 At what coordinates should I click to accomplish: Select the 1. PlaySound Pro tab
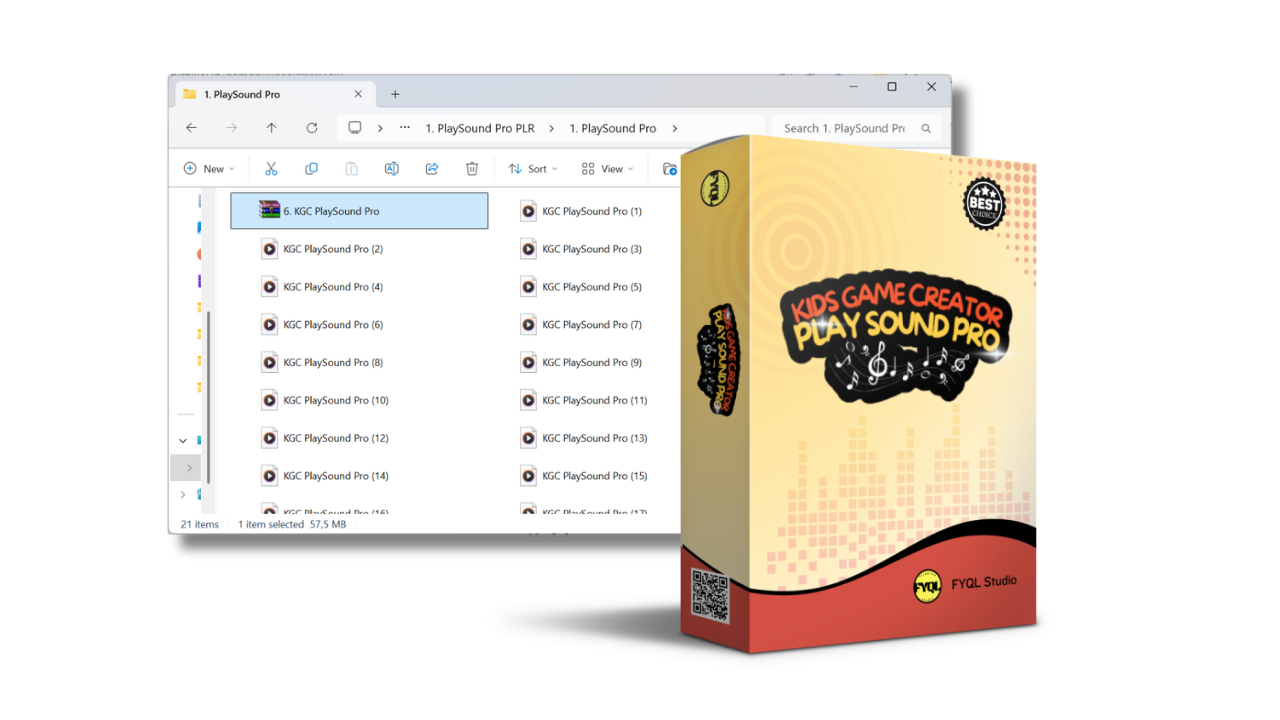pos(275,94)
